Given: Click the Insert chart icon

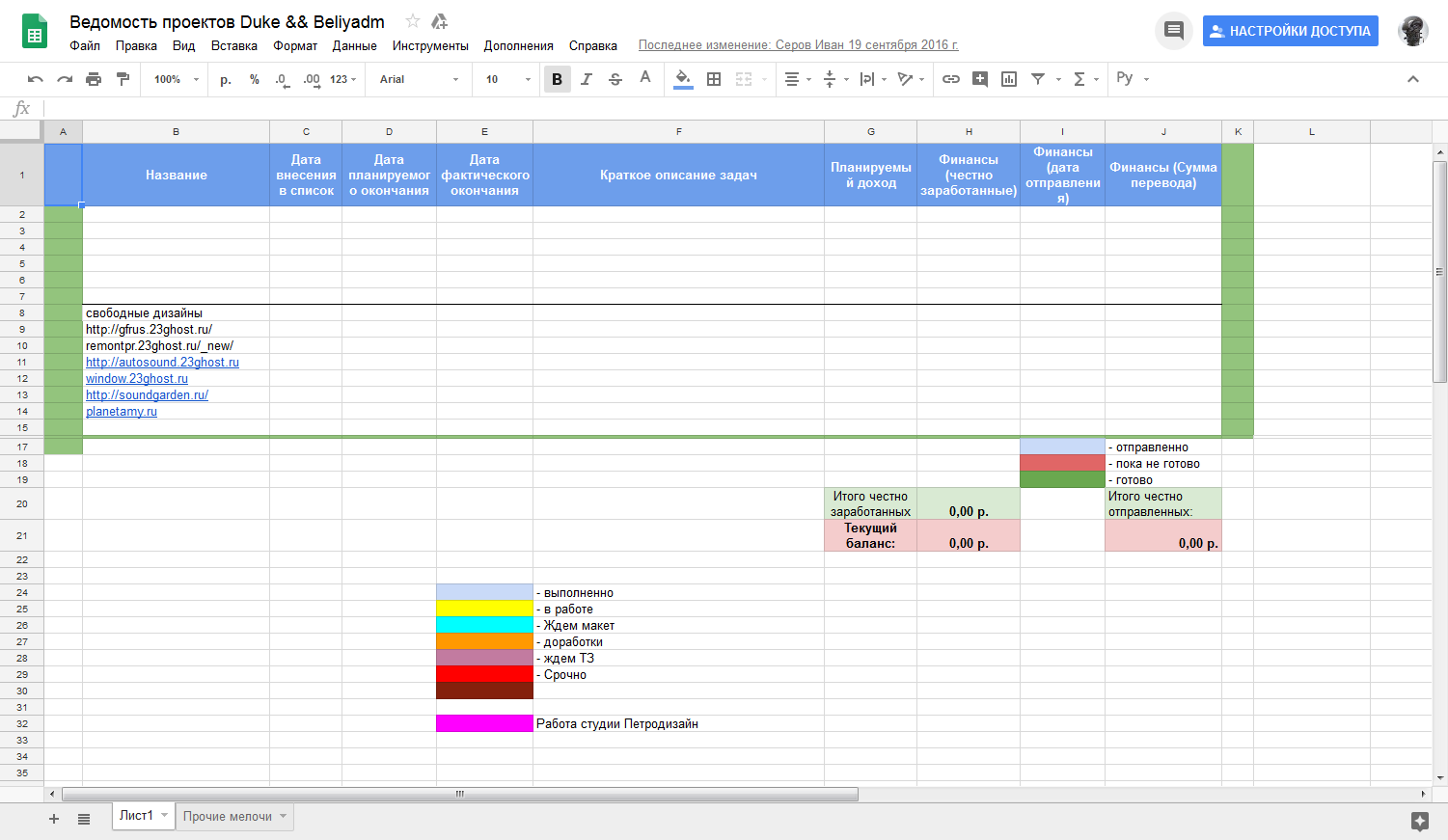Looking at the screenshot, I should coord(1009,79).
